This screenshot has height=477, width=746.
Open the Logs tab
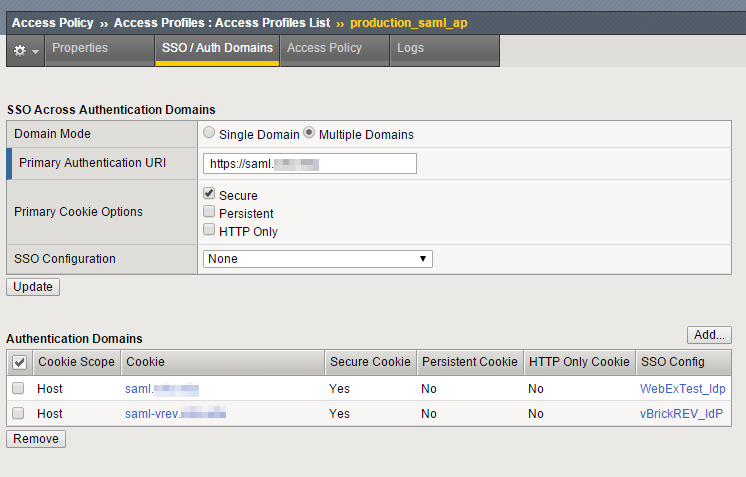point(410,48)
